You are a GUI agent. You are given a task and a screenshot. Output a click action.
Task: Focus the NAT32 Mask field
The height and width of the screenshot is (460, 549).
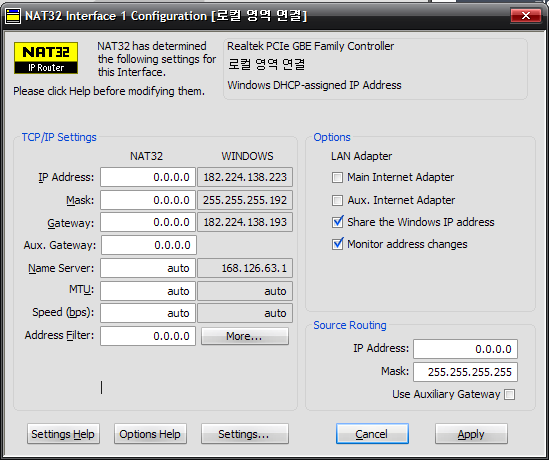[148, 200]
